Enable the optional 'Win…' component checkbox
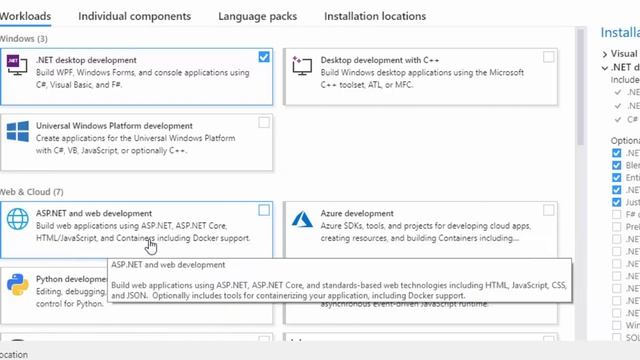Image resolution: width=640 pixels, height=360 pixels. click(617, 325)
